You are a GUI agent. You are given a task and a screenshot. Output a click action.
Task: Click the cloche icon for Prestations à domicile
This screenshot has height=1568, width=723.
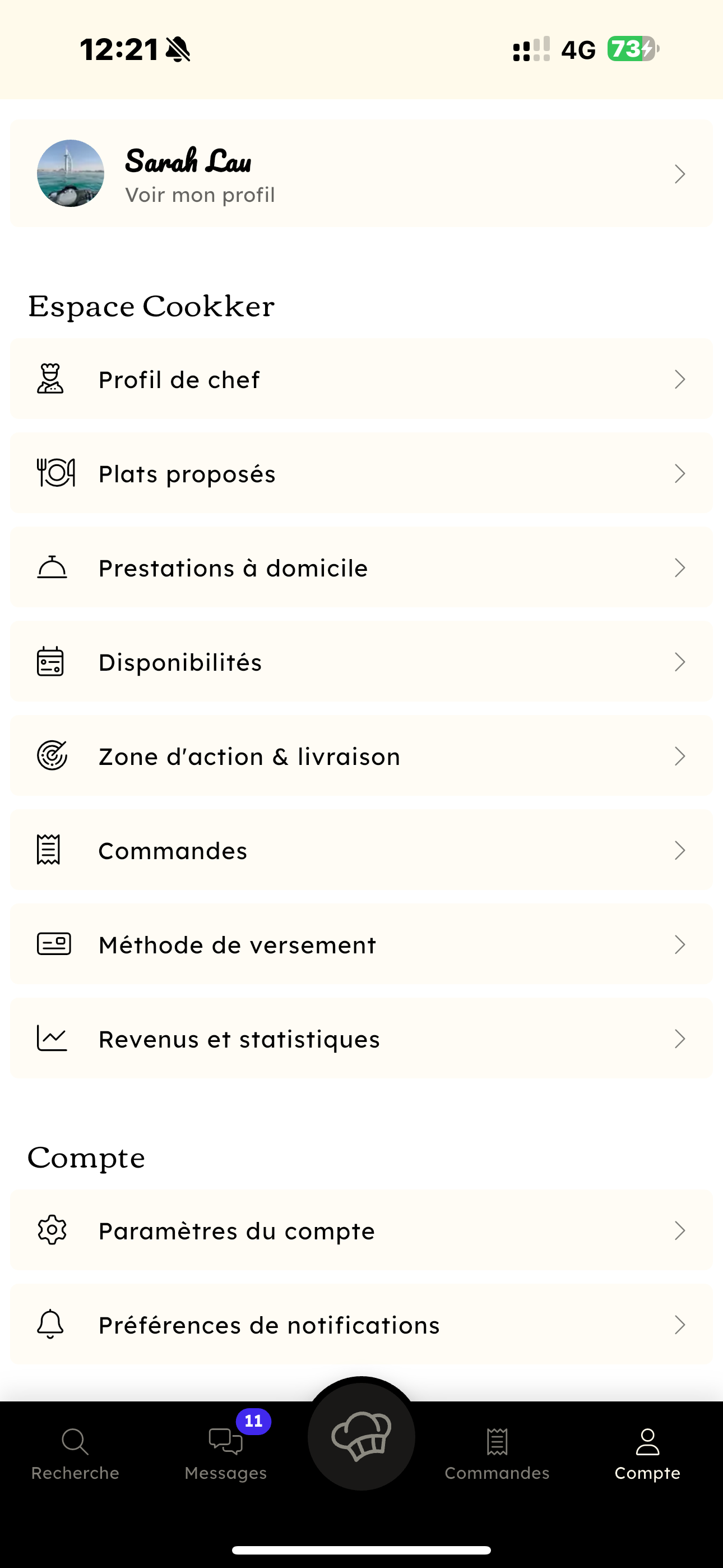click(x=52, y=568)
